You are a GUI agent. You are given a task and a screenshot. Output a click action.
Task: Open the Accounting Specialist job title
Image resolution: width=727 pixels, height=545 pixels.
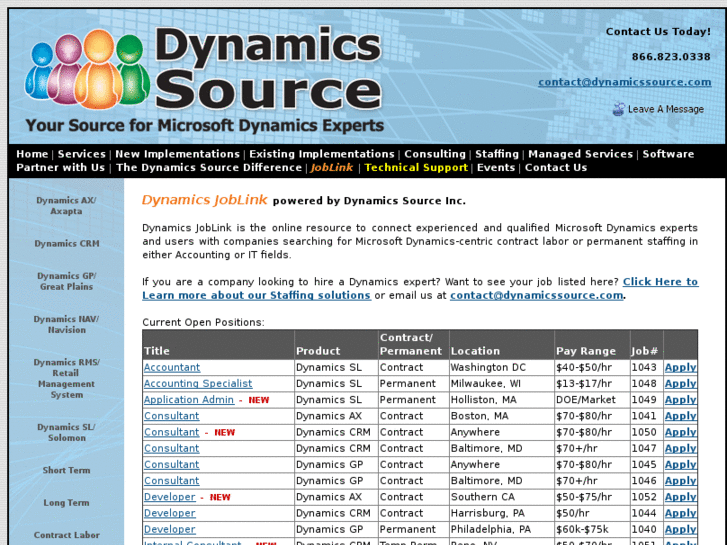click(198, 384)
